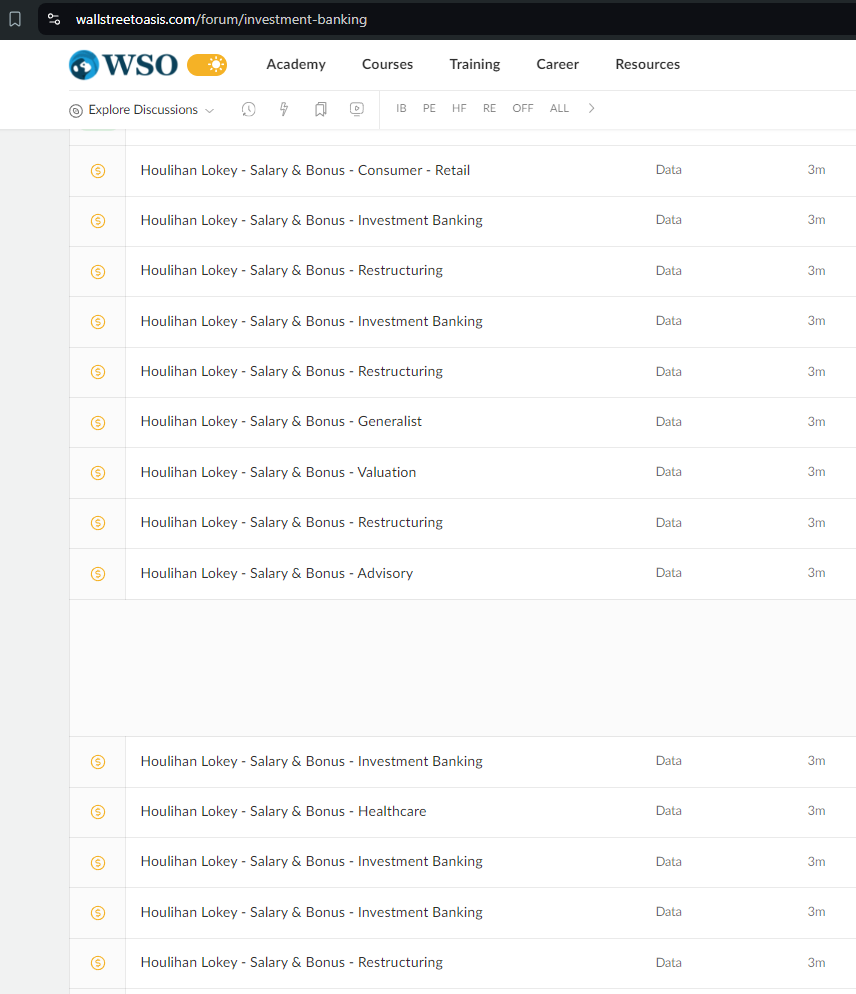
Task: Open Houlihan Lokey Healthcare thread
Action: [x=283, y=811]
